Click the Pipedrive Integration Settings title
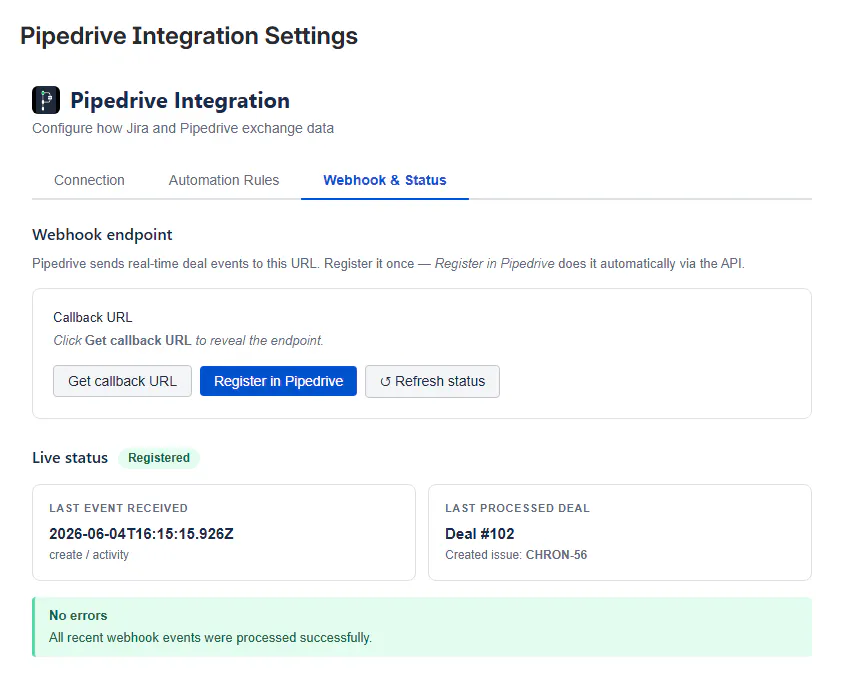849x674 pixels. (x=189, y=36)
